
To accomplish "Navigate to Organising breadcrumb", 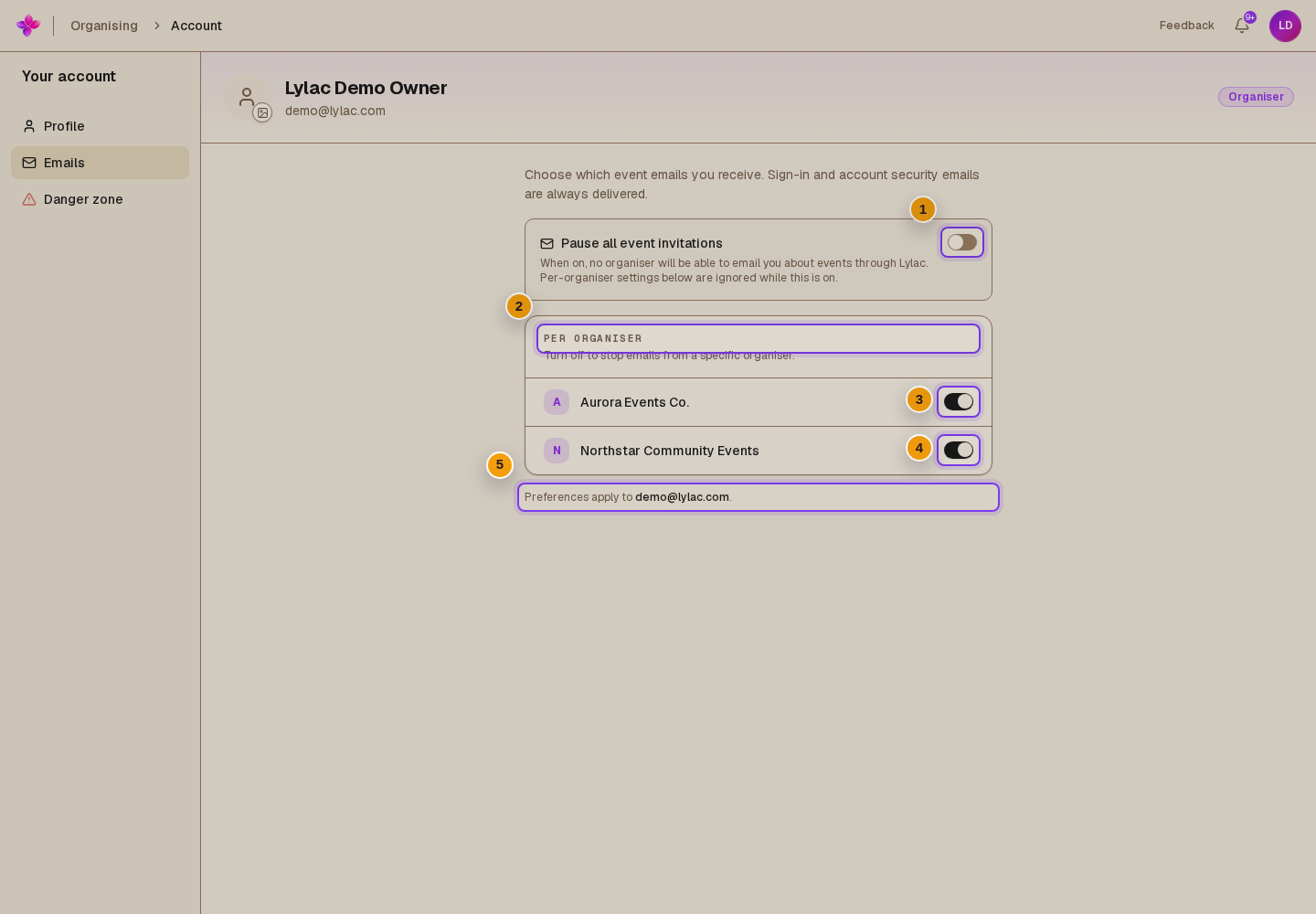I will pos(104,26).
